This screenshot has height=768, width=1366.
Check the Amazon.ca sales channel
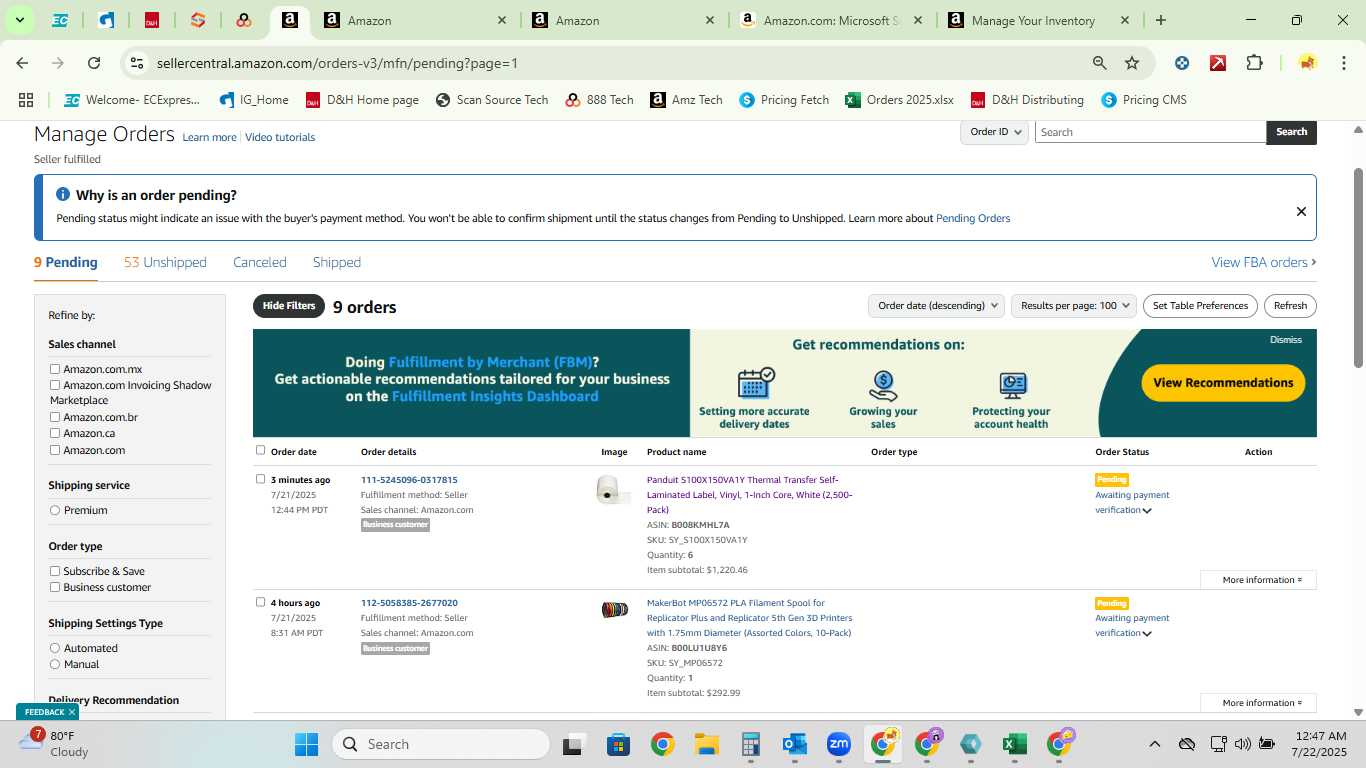point(55,433)
